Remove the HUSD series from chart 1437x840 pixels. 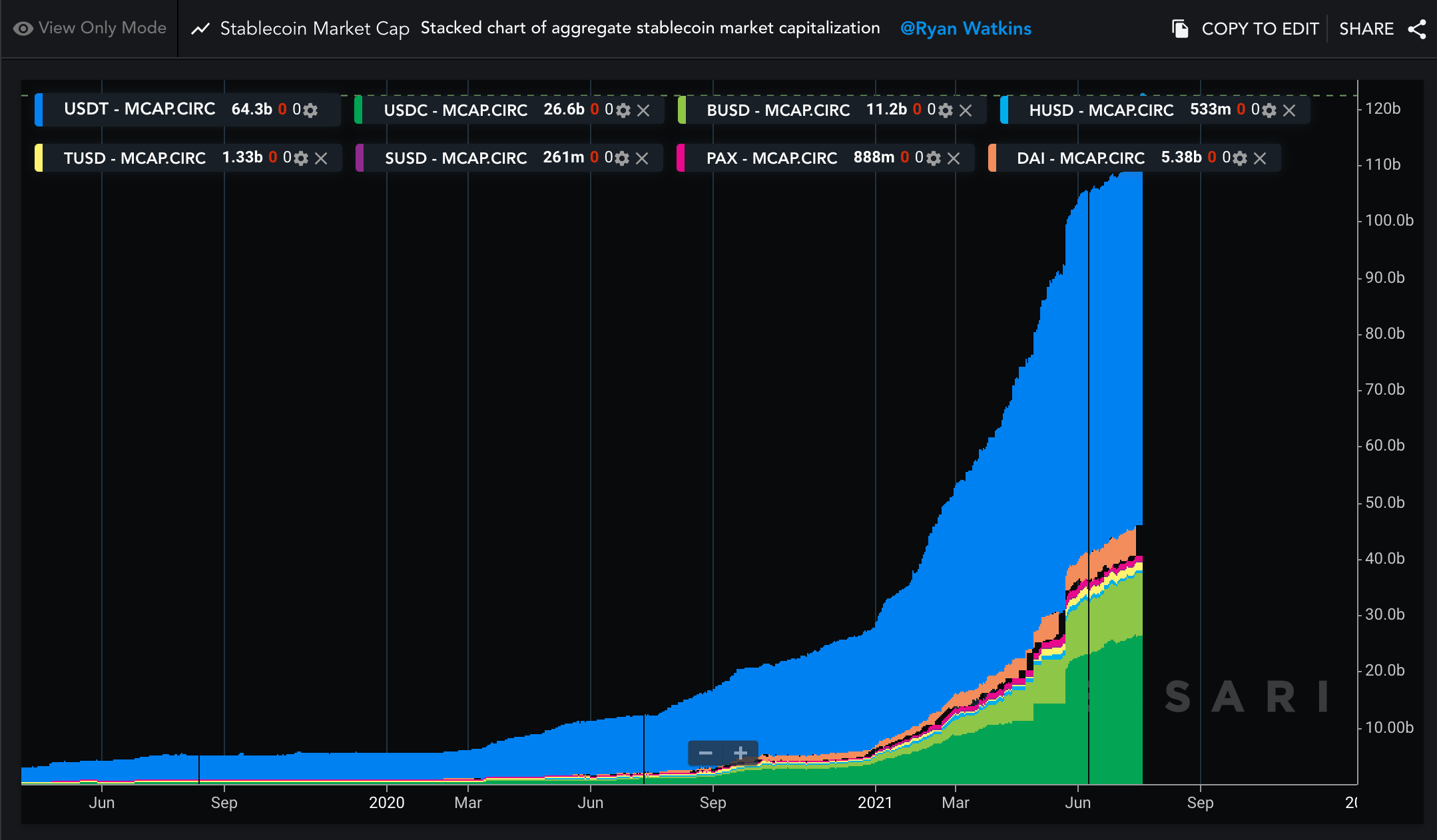coord(1289,110)
